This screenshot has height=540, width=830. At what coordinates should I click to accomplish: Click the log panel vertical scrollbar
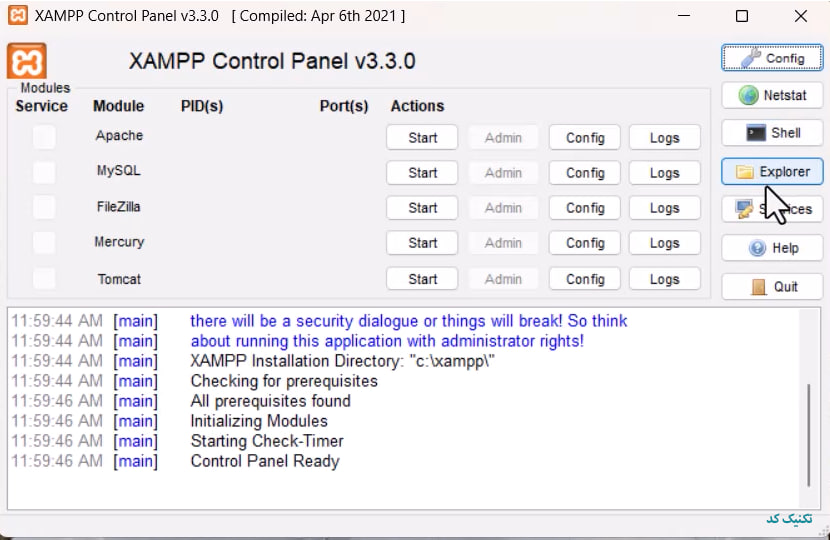point(809,434)
